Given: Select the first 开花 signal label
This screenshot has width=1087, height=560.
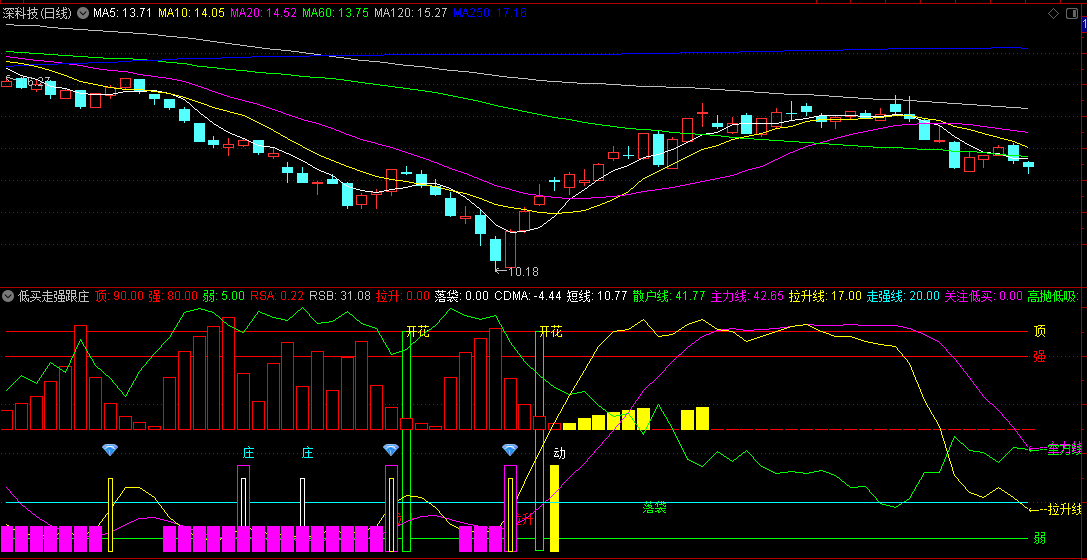Looking at the screenshot, I should (x=418, y=332).
